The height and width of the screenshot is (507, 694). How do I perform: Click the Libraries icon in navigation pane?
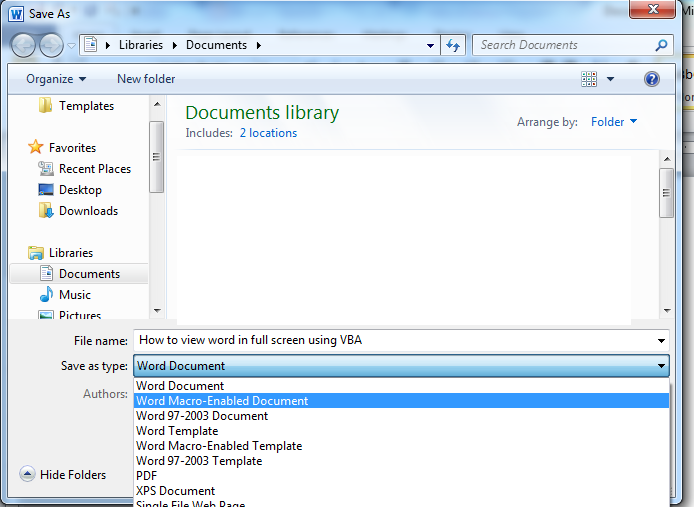pos(36,253)
